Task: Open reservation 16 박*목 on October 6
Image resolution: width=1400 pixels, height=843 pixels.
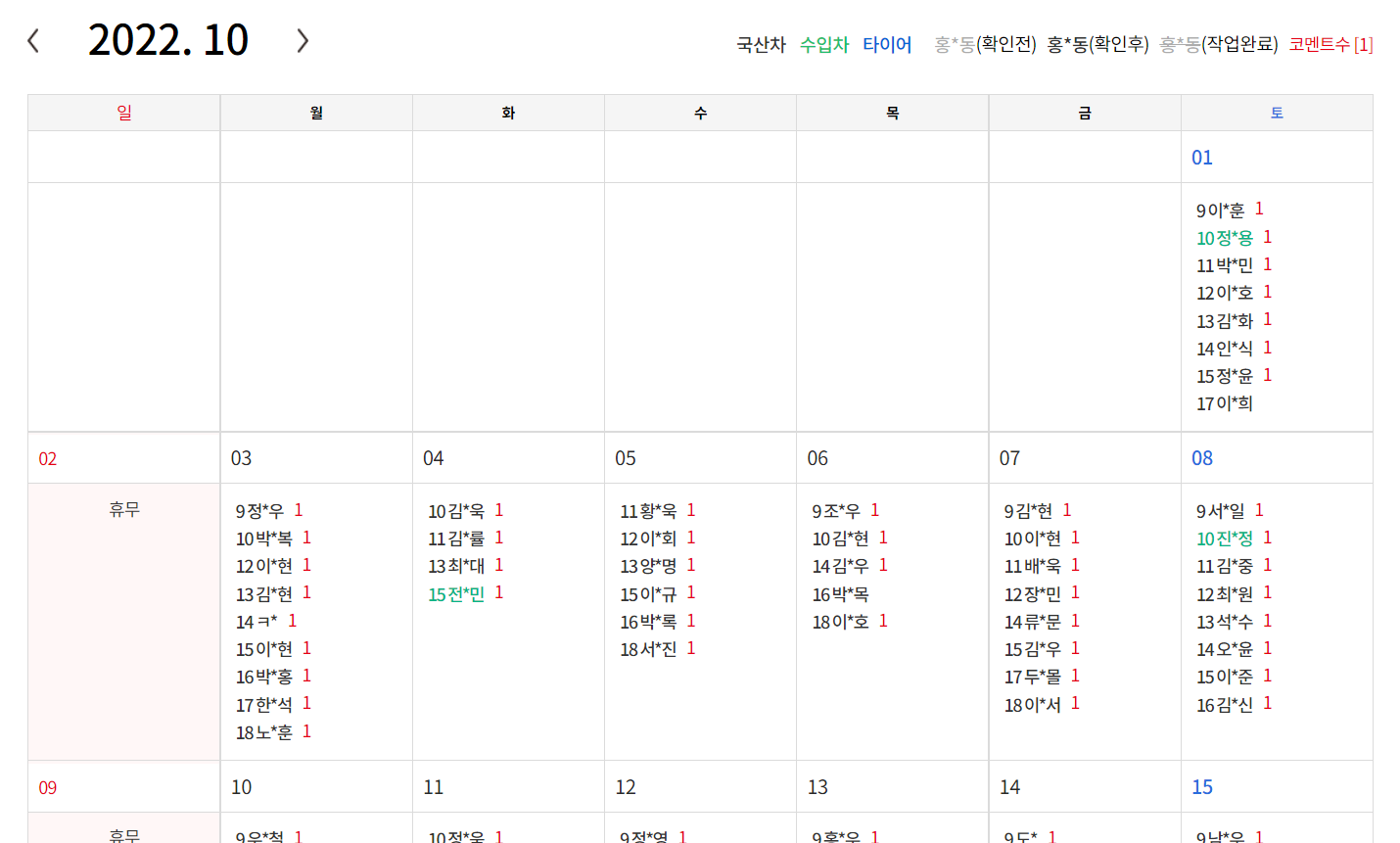Action: [841, 594]
